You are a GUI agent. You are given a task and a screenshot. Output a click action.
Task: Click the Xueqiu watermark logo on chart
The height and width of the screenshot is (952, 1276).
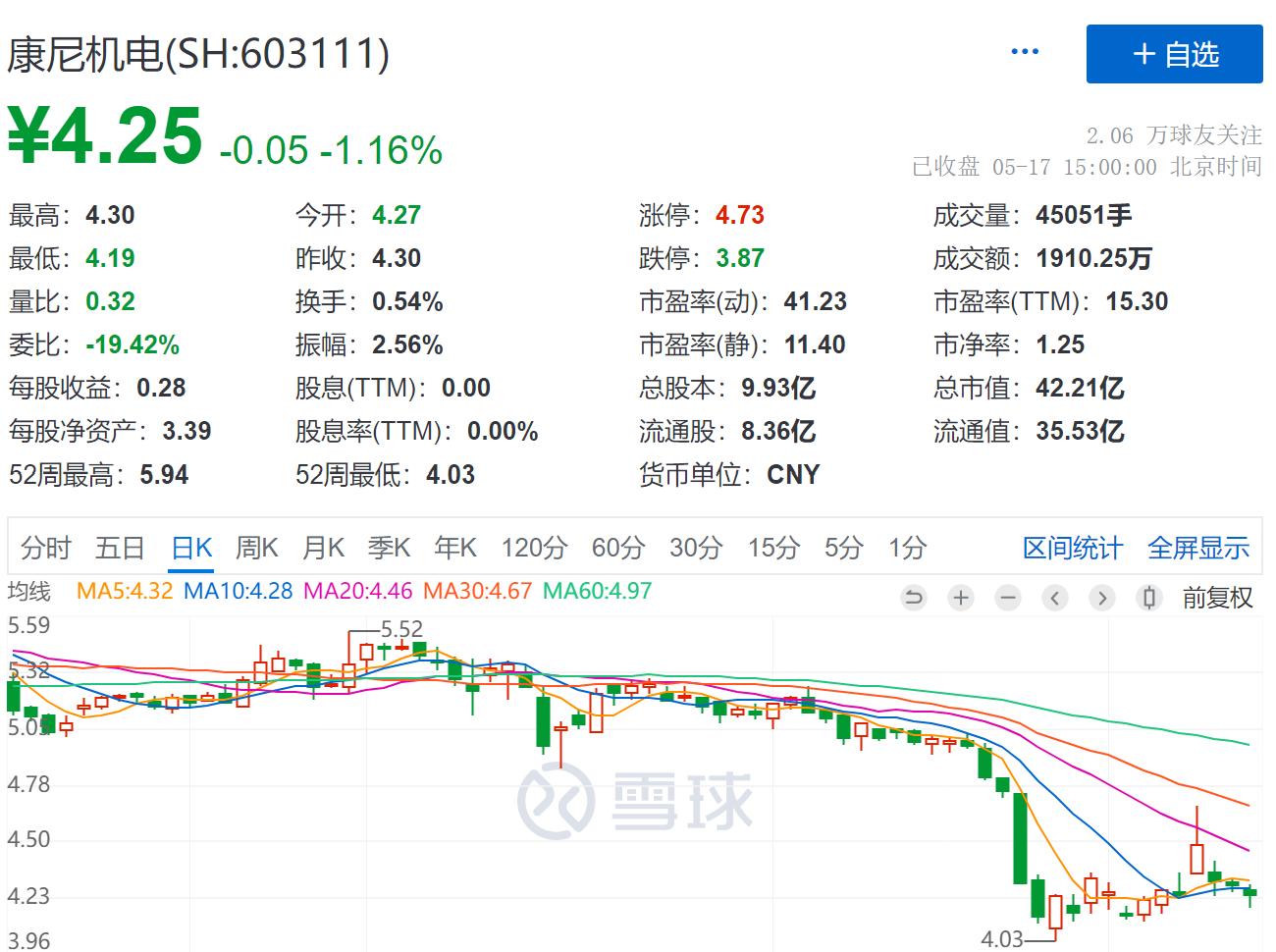(x=635, y=800)
